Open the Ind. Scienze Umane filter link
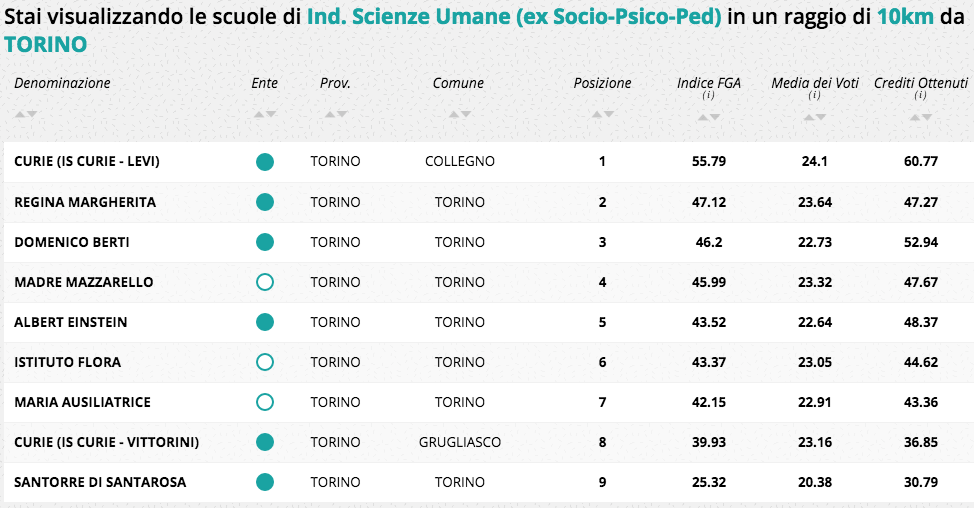This screenshot has height=508, width=974. (516, 17)
